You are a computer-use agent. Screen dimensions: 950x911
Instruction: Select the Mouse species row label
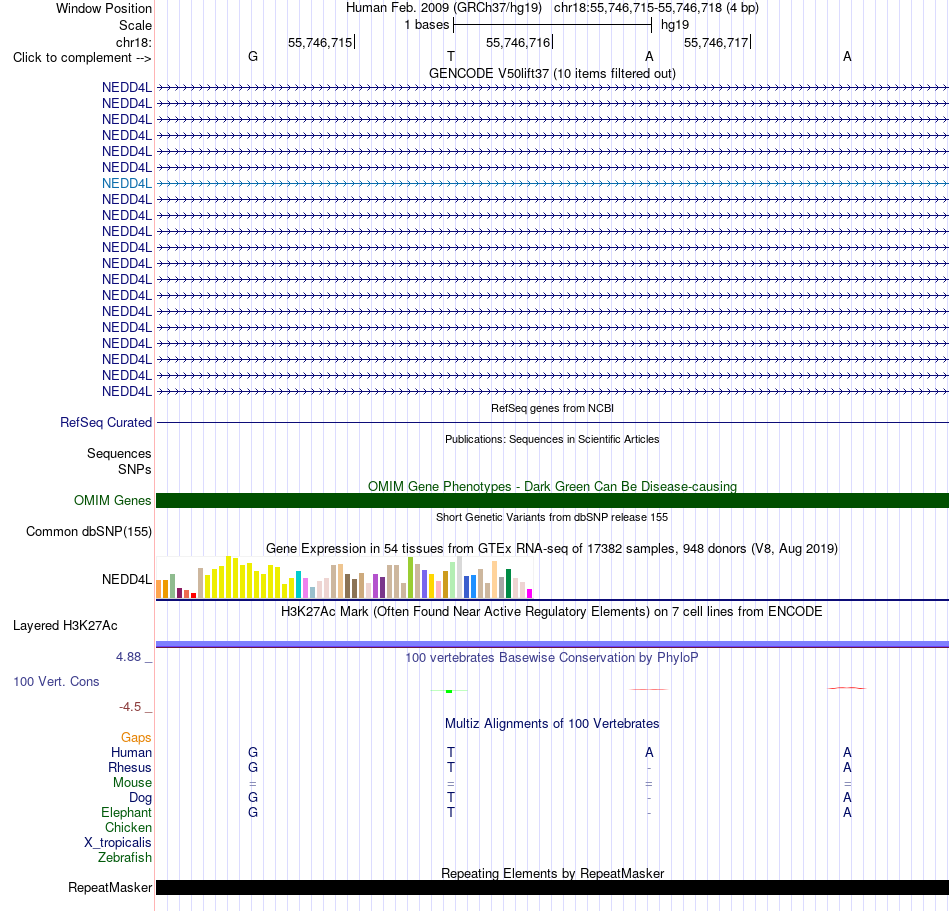click(132, 783)
